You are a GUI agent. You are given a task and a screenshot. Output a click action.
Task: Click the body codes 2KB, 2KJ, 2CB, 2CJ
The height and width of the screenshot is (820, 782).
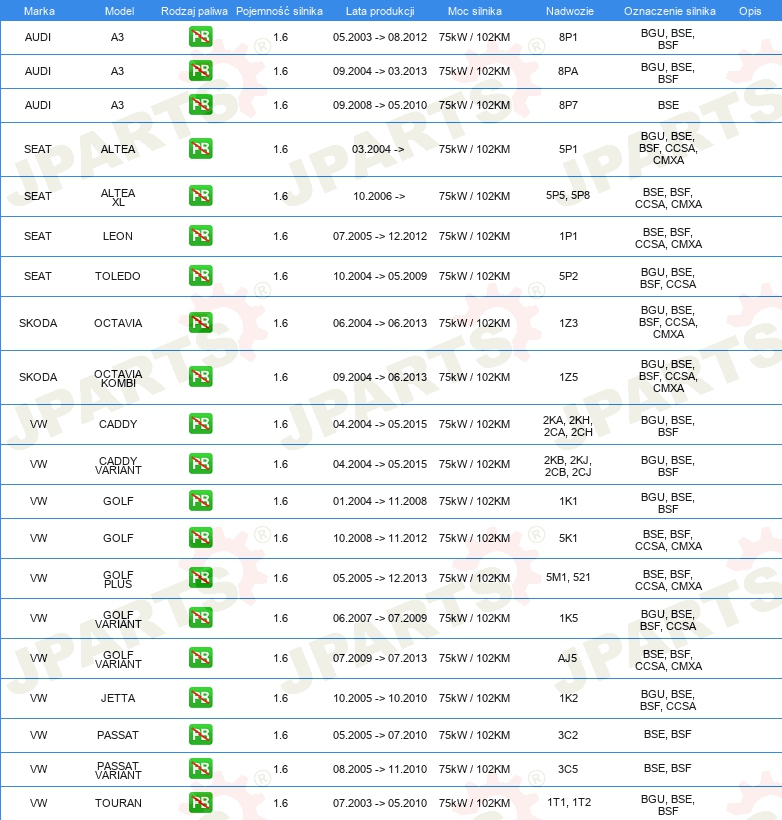point(568,466)
